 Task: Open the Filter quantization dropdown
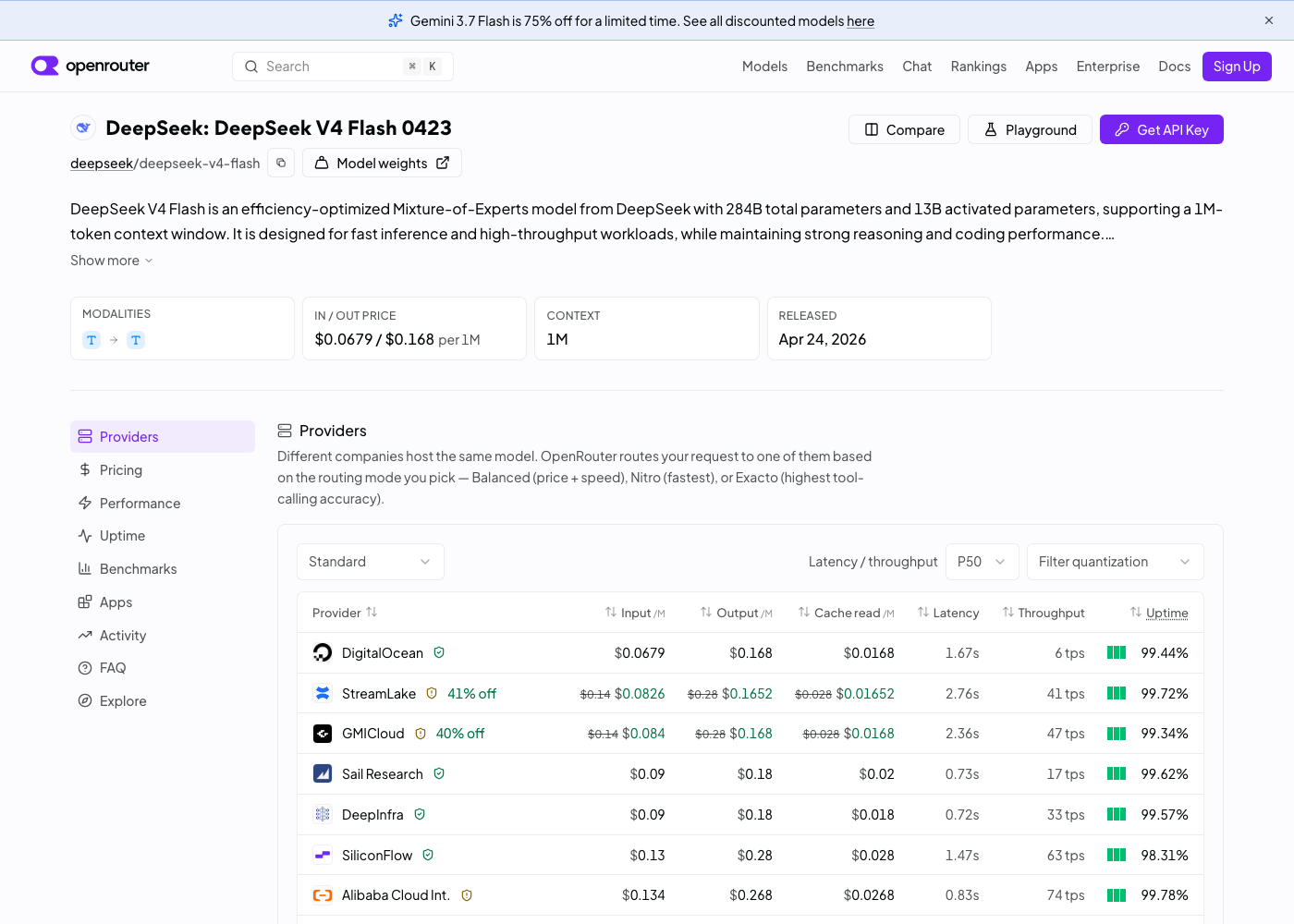pyautogui.click(x=1116, y=562)
